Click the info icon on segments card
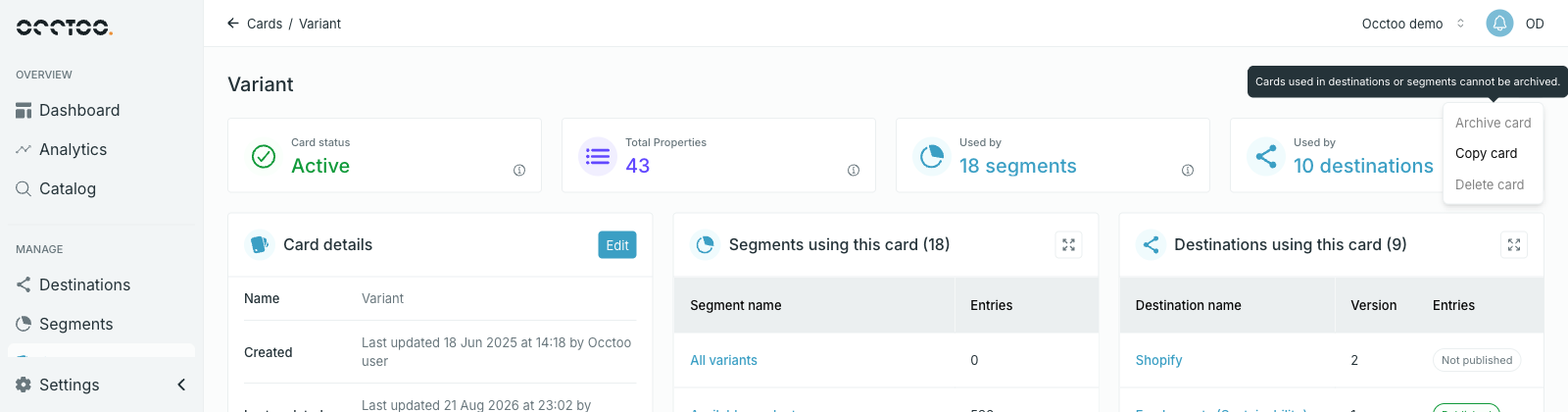1568x412 pixels. (x=1188, y=170)
